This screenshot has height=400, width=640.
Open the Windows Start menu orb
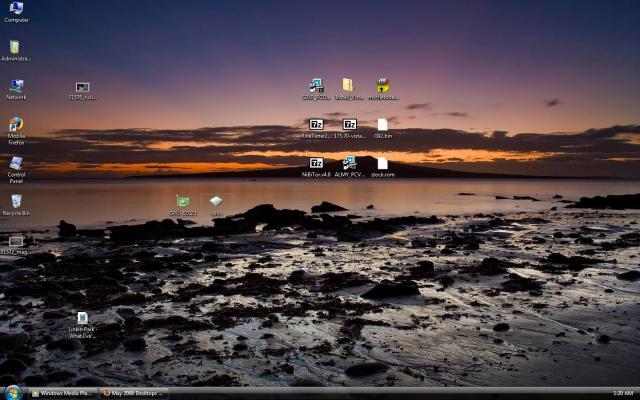(12, 393)
